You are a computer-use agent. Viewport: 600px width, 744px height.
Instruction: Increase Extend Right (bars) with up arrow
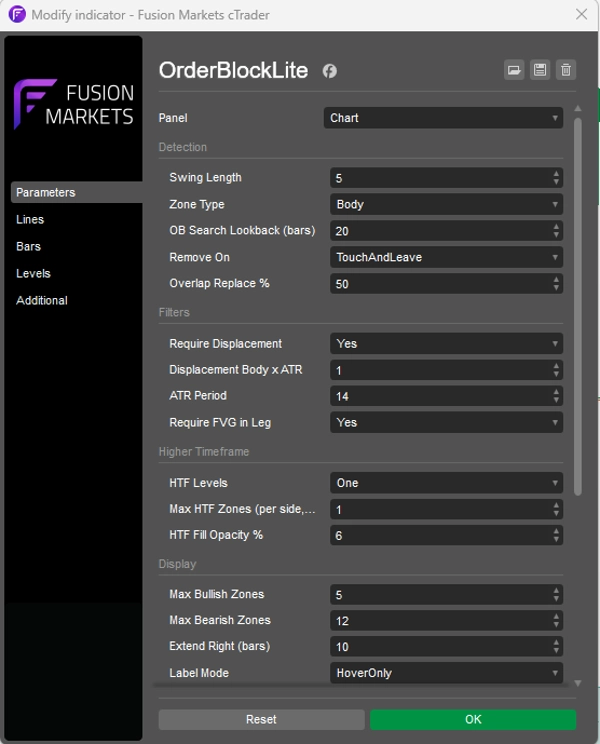pyautogui.click(x=556, y=642)
